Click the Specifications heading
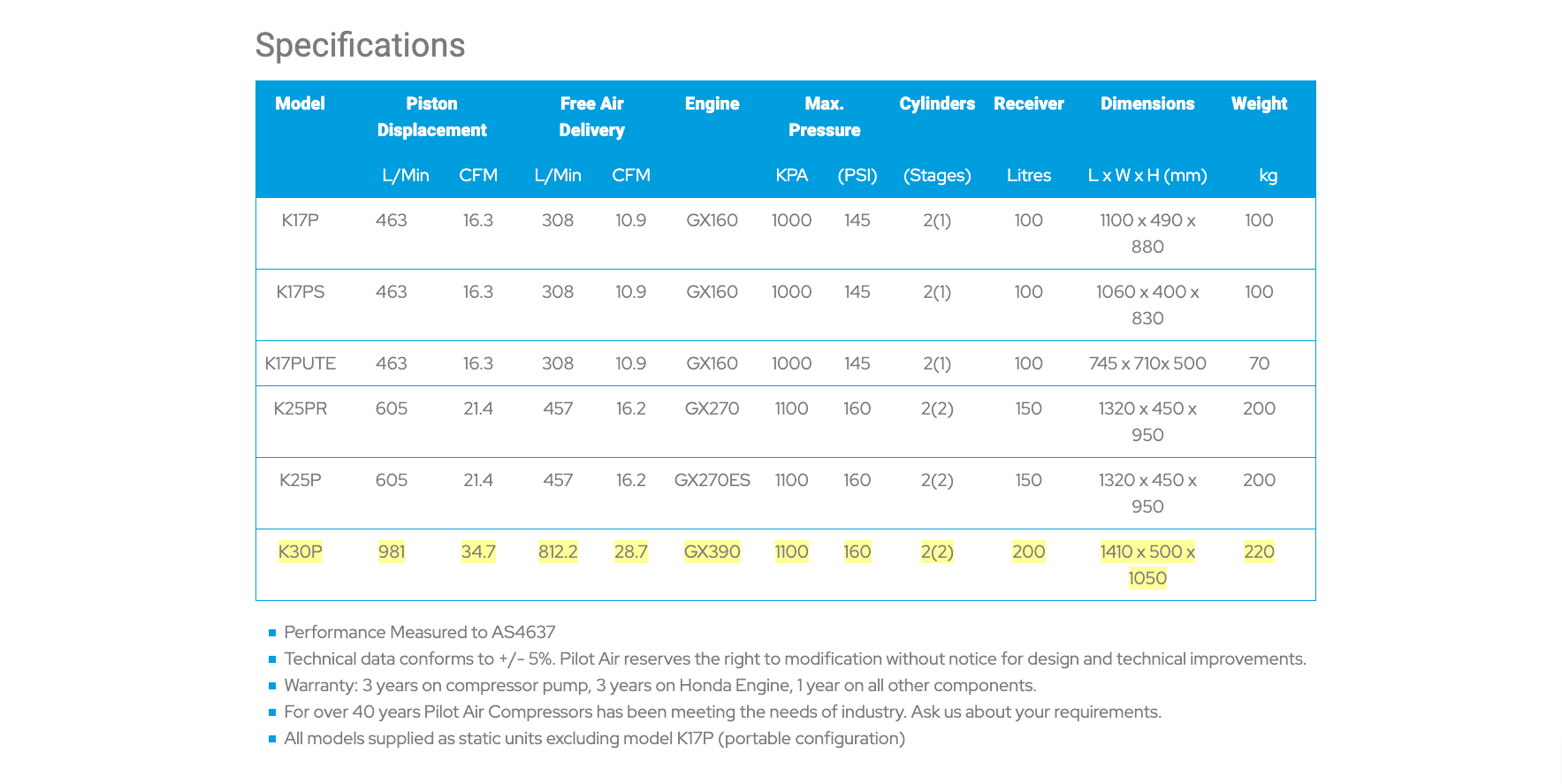 pos(360,45)
